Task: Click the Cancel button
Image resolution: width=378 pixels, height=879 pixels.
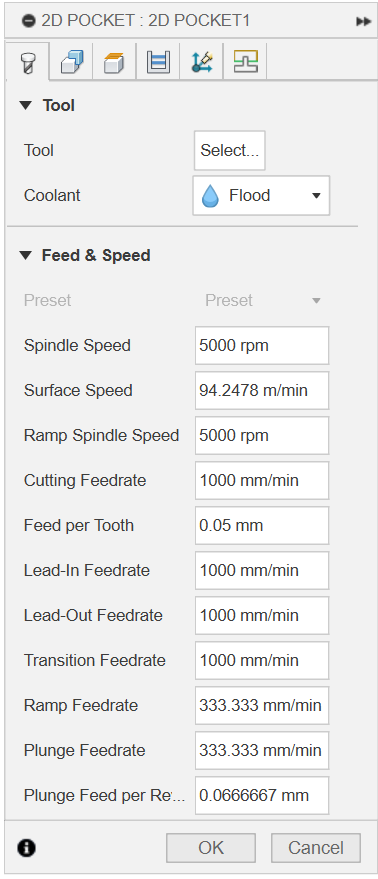Action: click(x=316, y=848)
